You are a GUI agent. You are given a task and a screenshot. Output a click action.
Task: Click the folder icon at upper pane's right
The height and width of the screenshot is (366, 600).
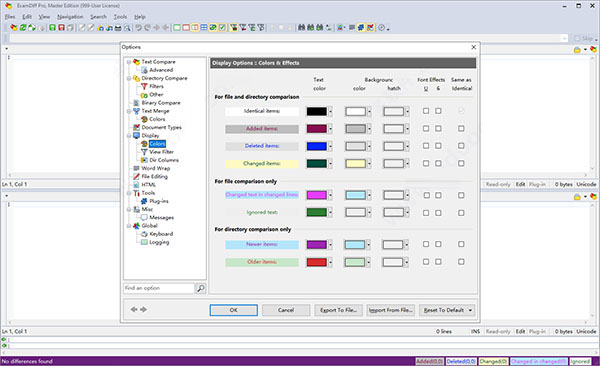coord(577,50)
